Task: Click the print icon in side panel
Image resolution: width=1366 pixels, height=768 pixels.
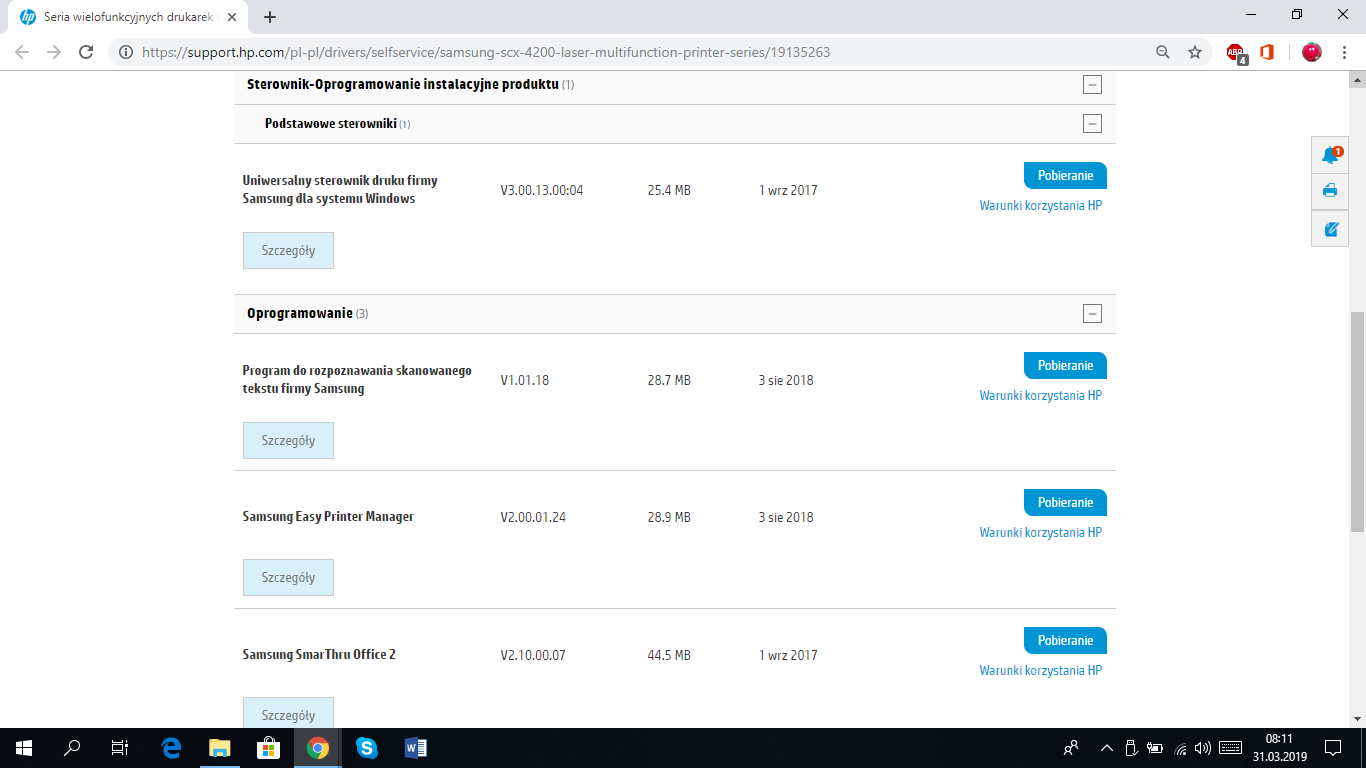Action: 1330,191
